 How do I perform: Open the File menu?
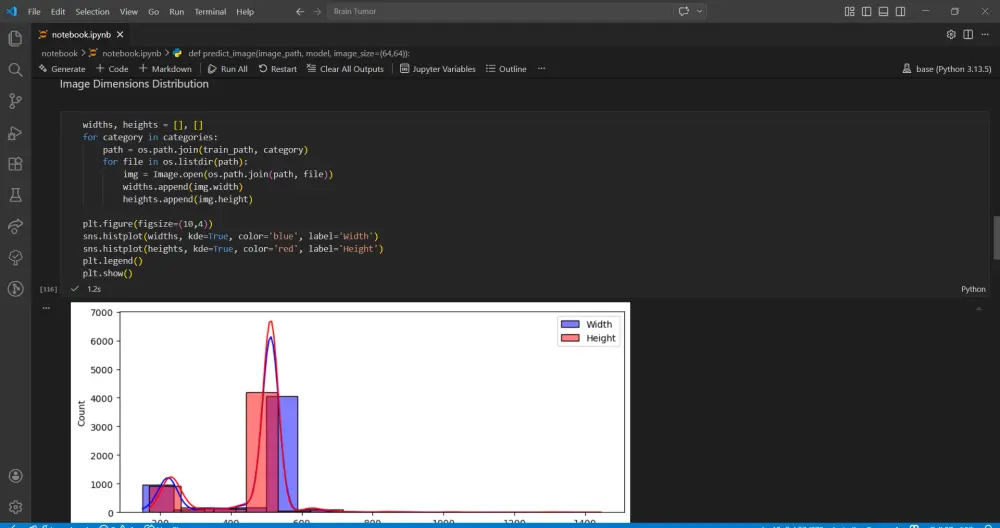[x=34, y=11]
